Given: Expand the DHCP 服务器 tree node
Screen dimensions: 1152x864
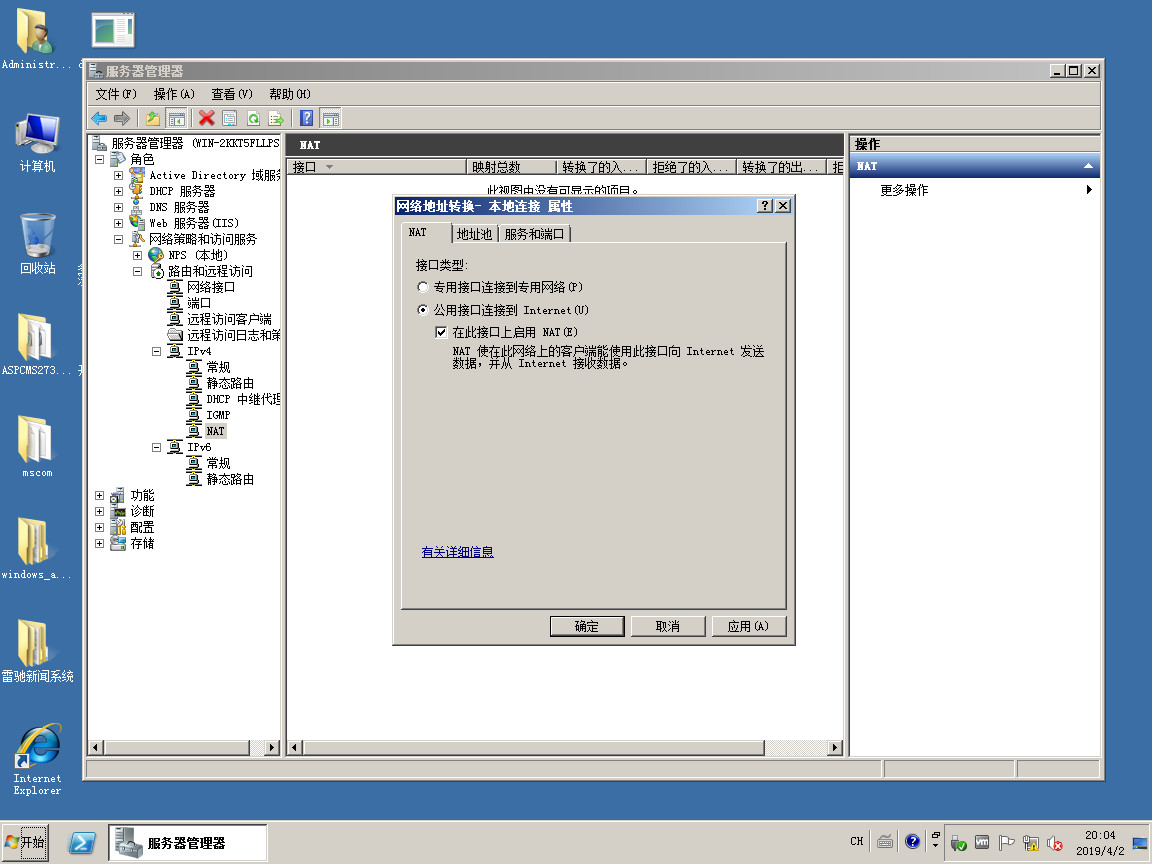Looking at the screenshot, I should click(118, 191).
